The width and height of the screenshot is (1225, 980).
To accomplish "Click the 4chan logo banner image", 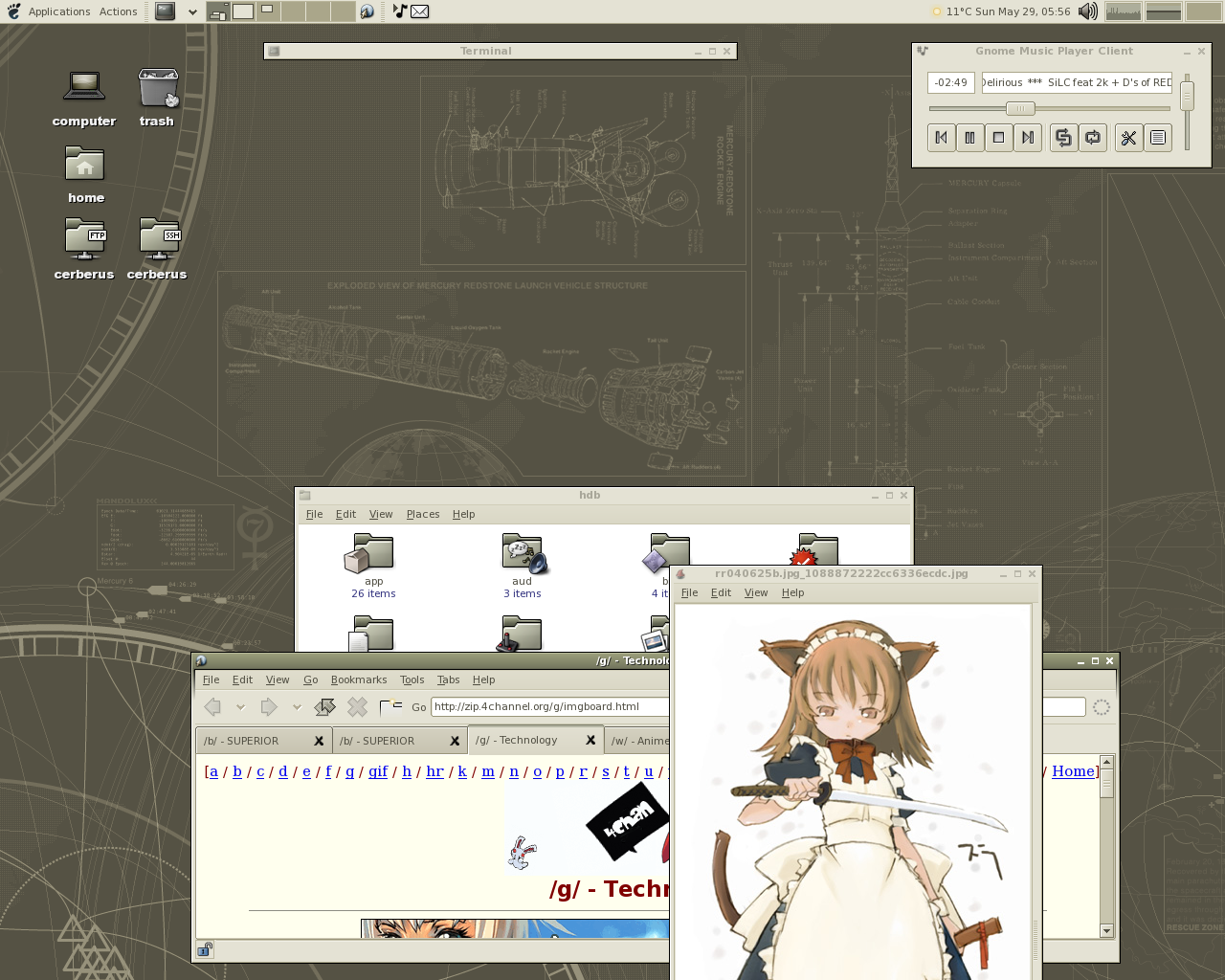I will [x=588, y=829].
